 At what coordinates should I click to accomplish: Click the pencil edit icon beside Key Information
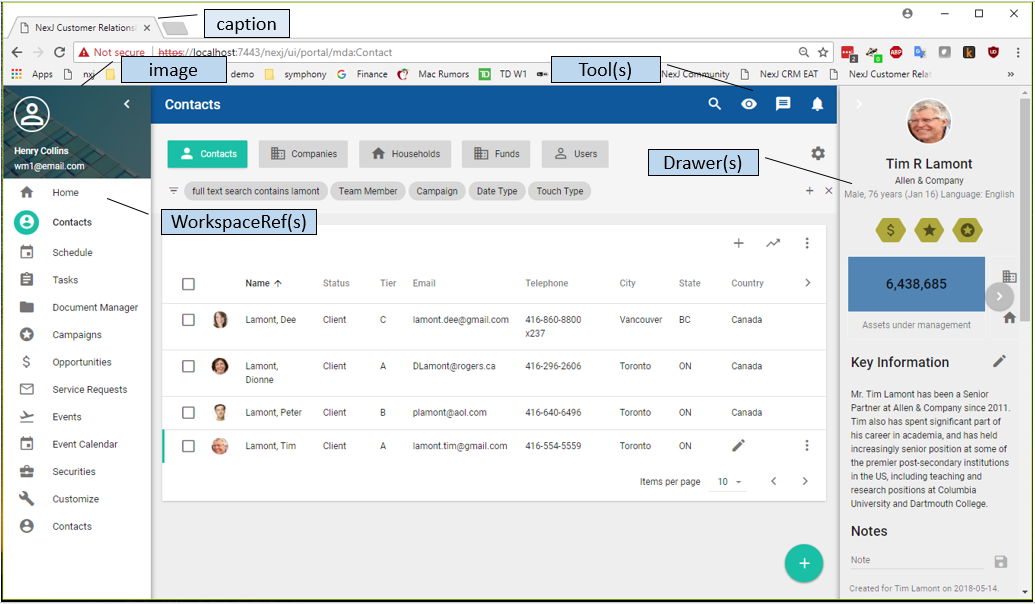tap(999, 361)
